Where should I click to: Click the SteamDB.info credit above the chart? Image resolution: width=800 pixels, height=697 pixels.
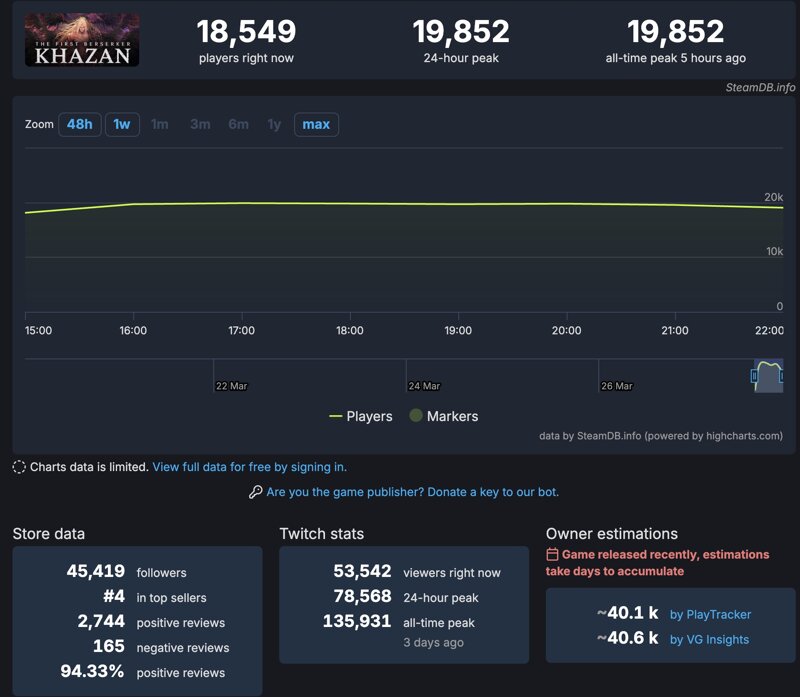click(x=760, y=87)
